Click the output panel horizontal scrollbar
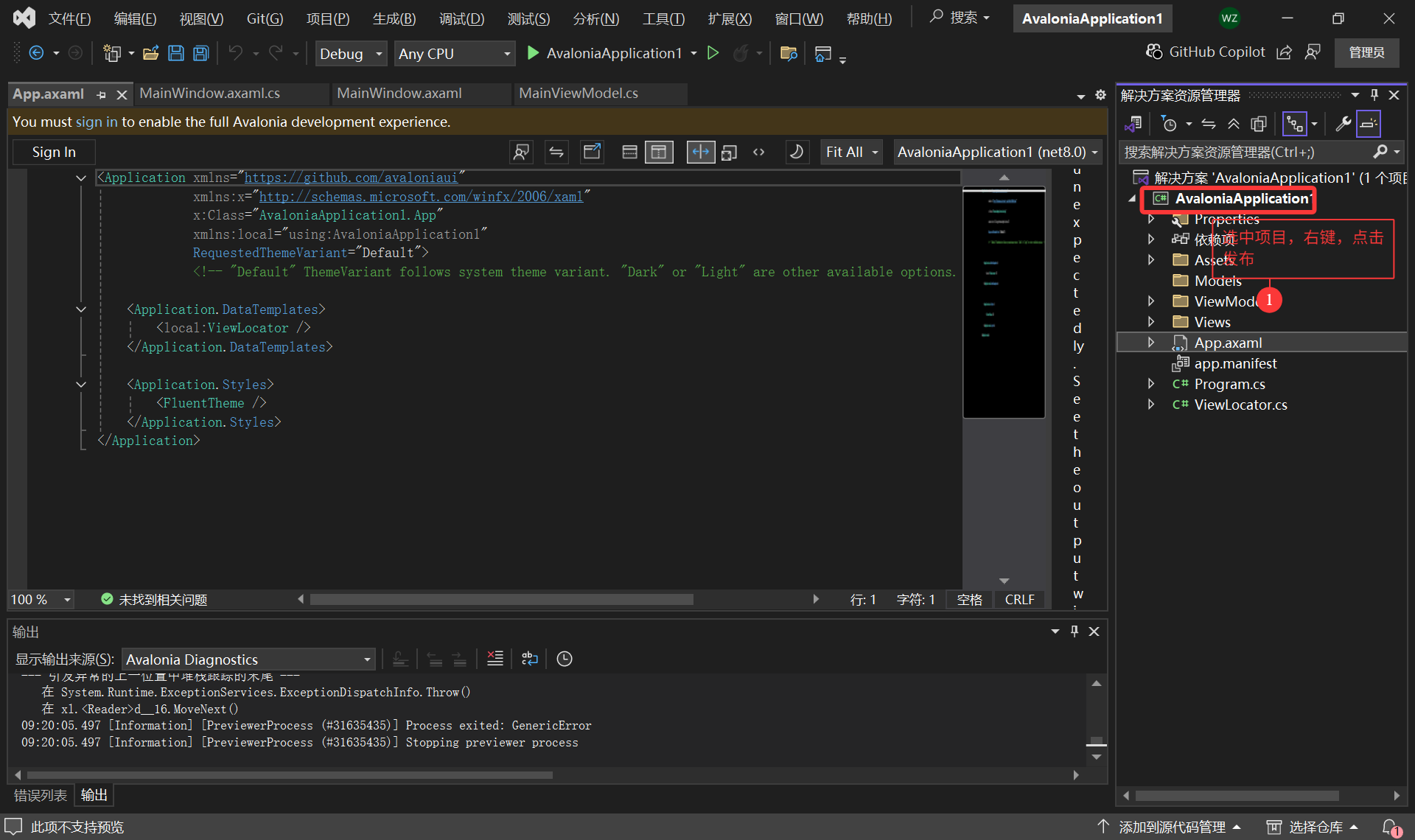Screen dimensions: 1415x840 [290, 775]
